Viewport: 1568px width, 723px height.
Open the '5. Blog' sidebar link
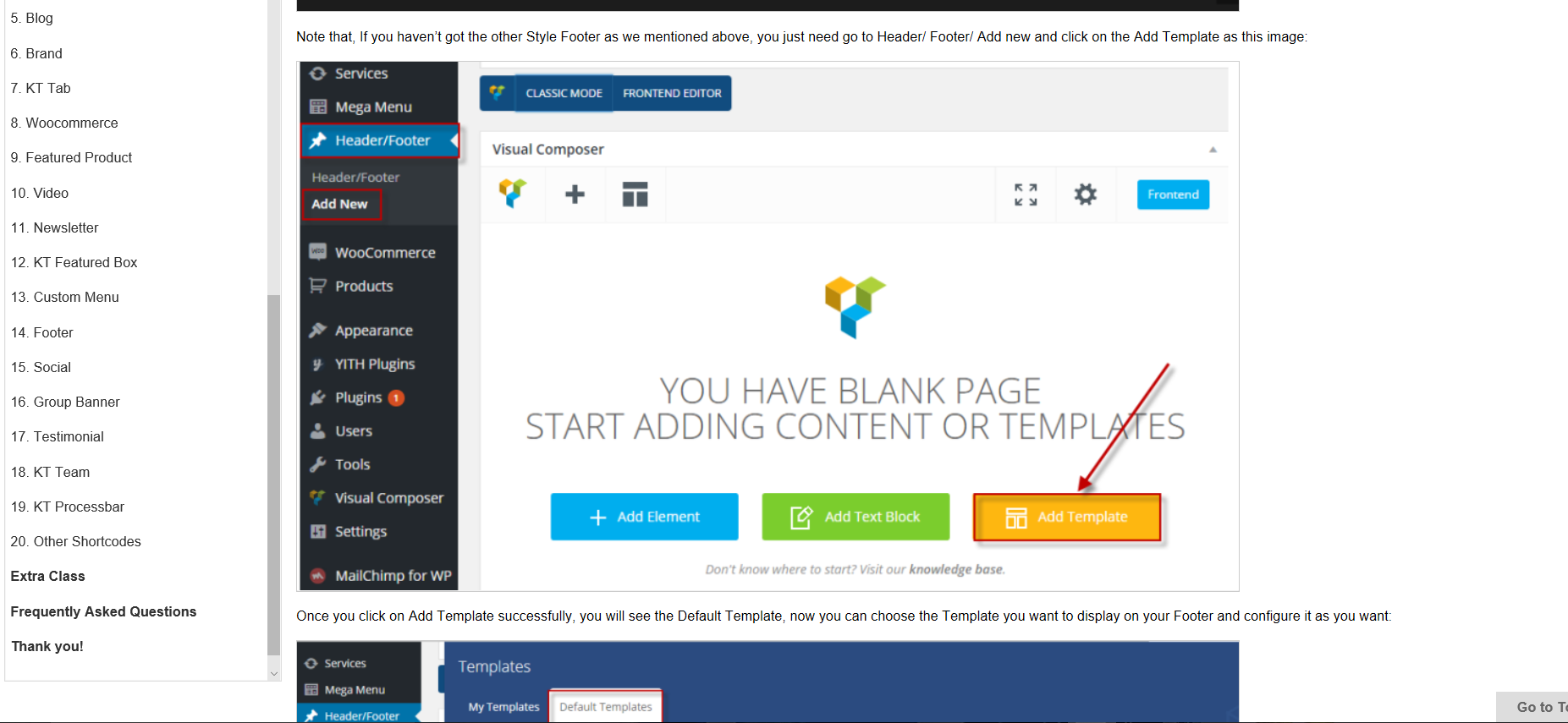click(x=31, y=18)
